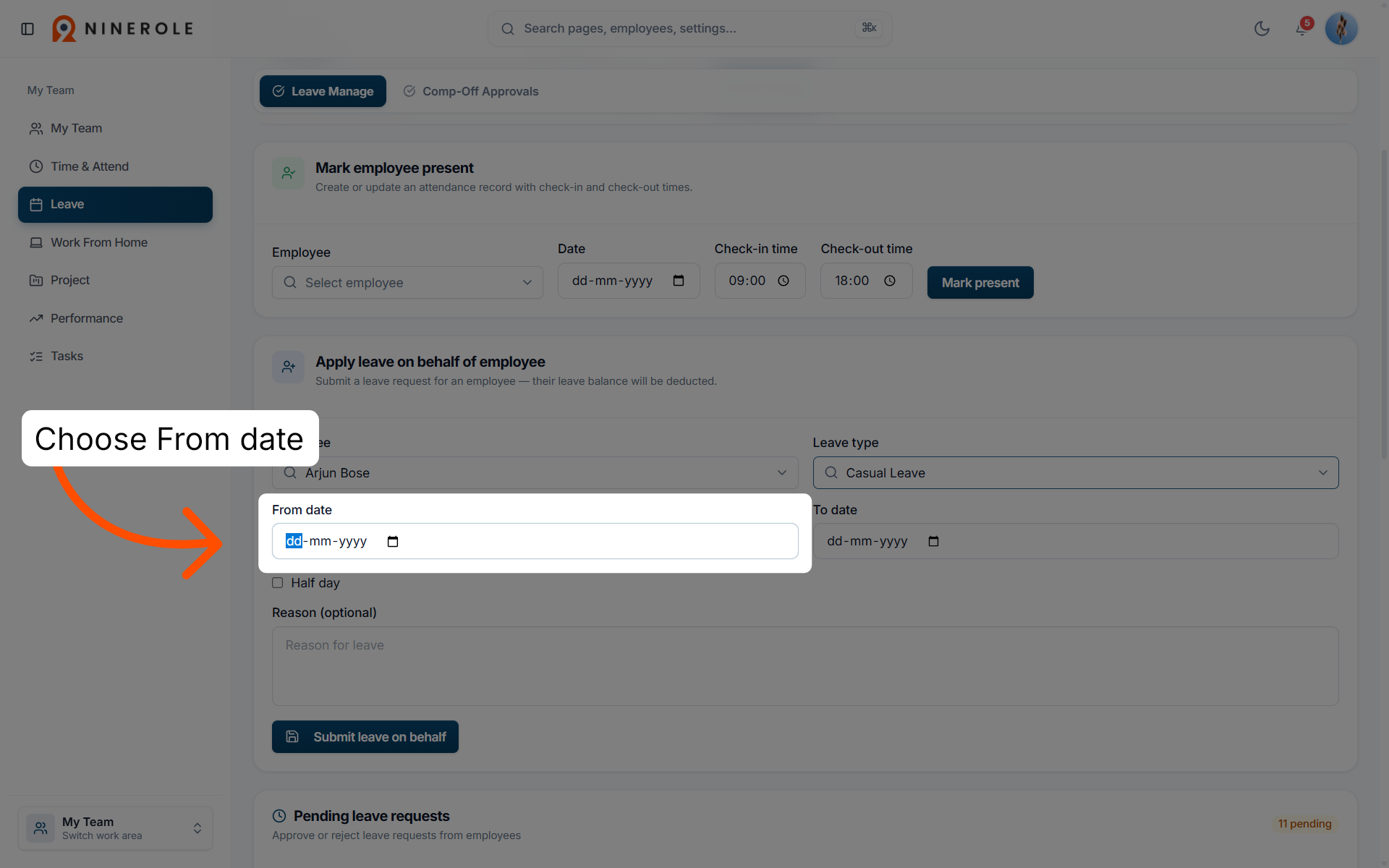This screenshot has height=868, width=1389.
Task: Click the Pending leave requests clock icon
Action: tap(279, 816)
